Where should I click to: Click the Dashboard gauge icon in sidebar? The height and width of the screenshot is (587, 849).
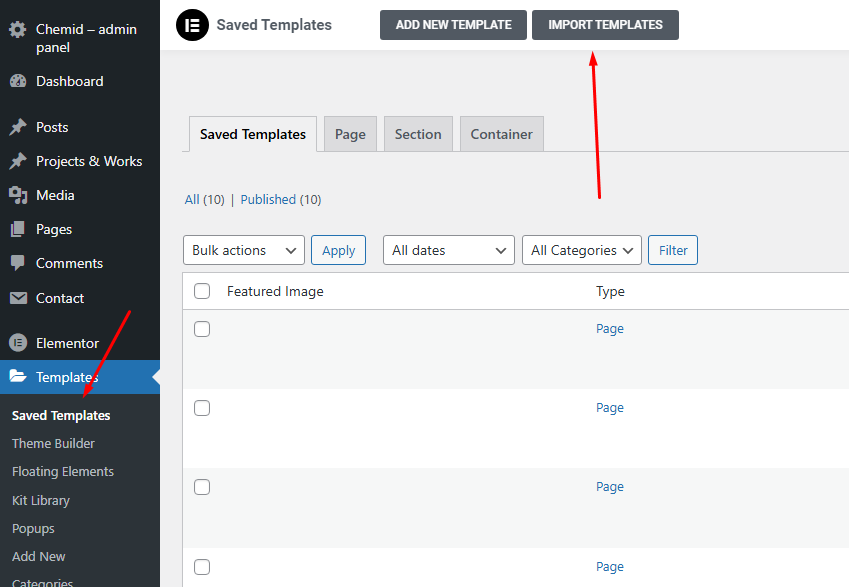[18, 81]
